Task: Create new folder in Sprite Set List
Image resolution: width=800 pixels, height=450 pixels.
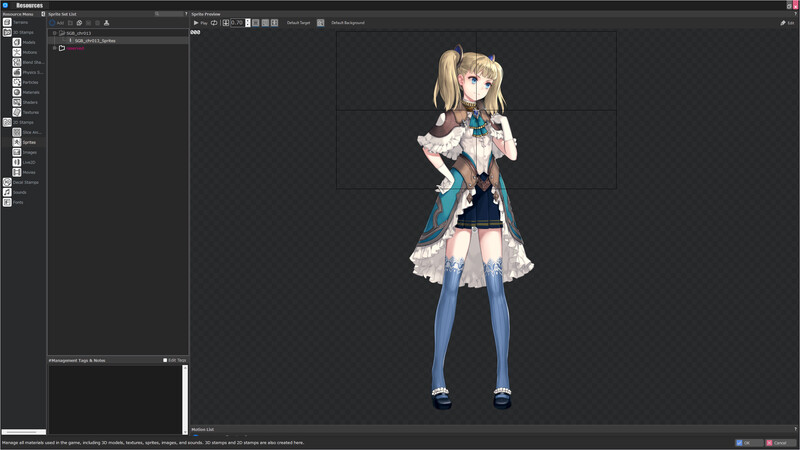Action: 70,23
